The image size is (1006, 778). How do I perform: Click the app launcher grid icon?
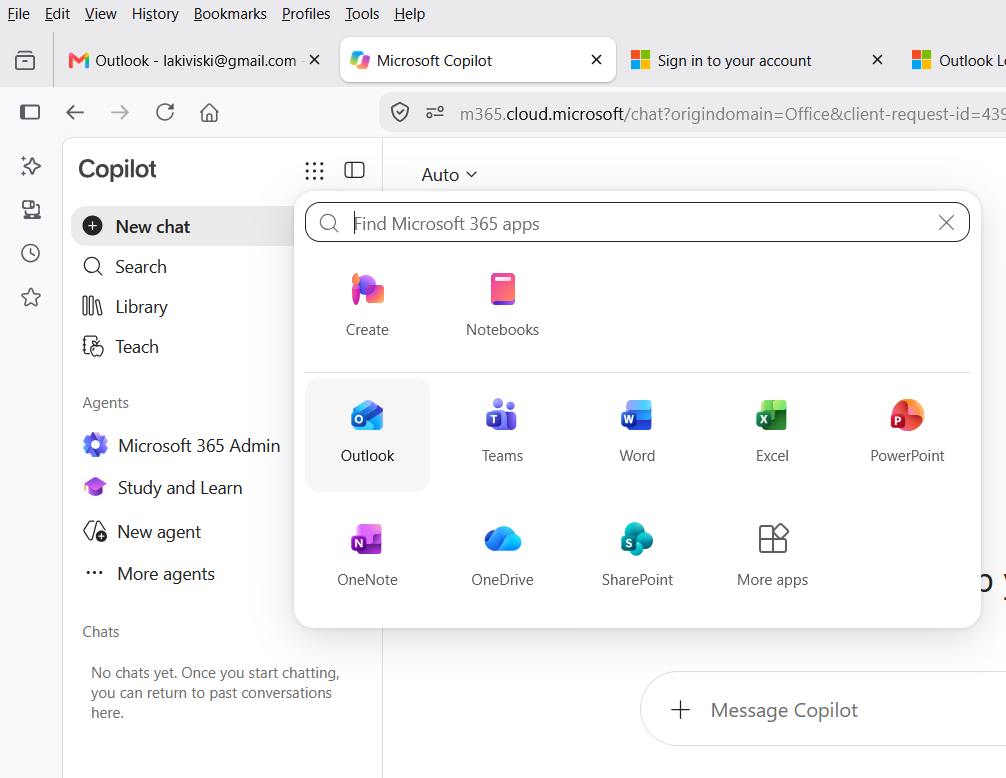click(x=314, y=170)
